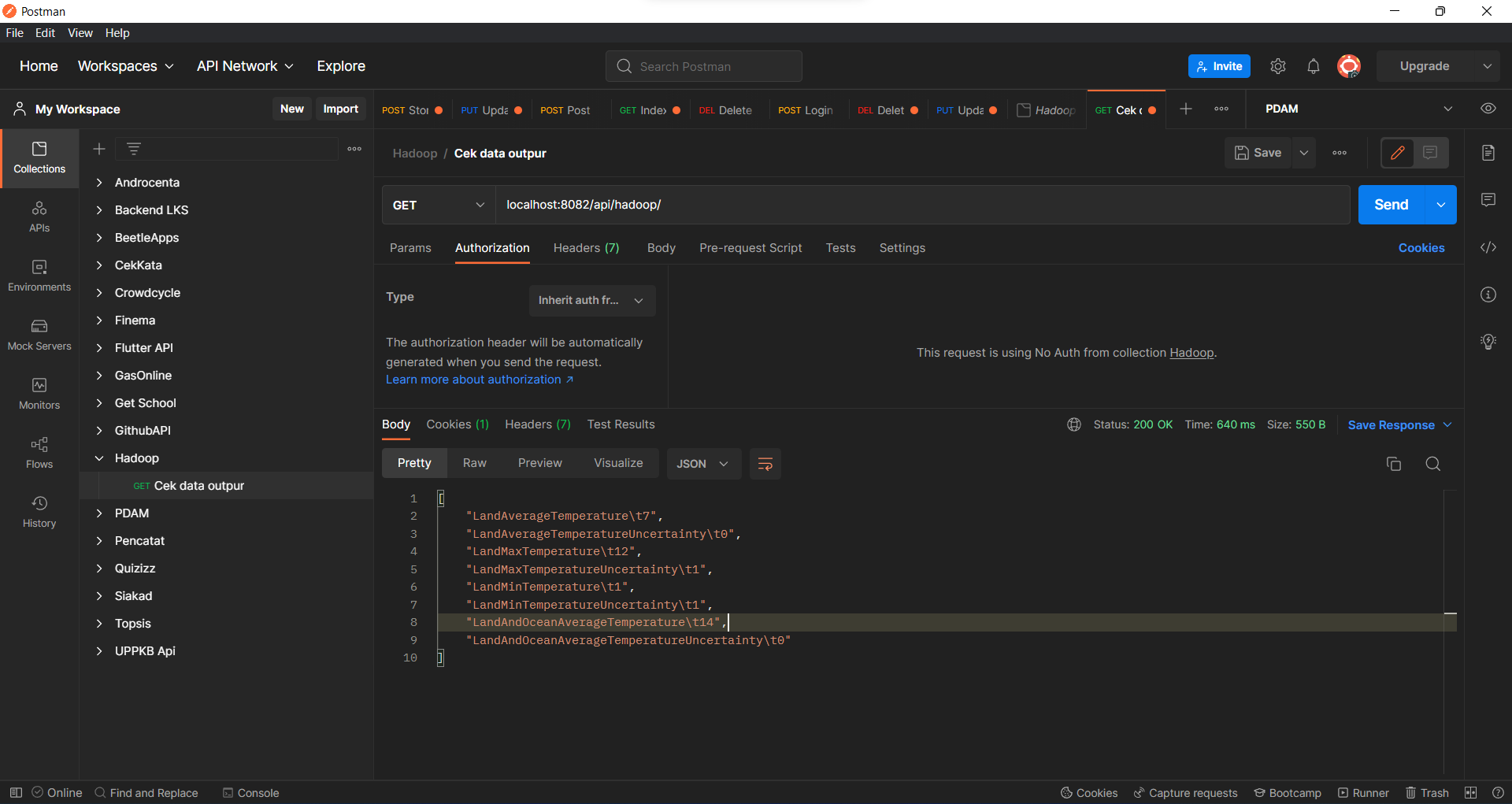Click the Import button
The image size is (1512, 804).
(x=340, y=109)
